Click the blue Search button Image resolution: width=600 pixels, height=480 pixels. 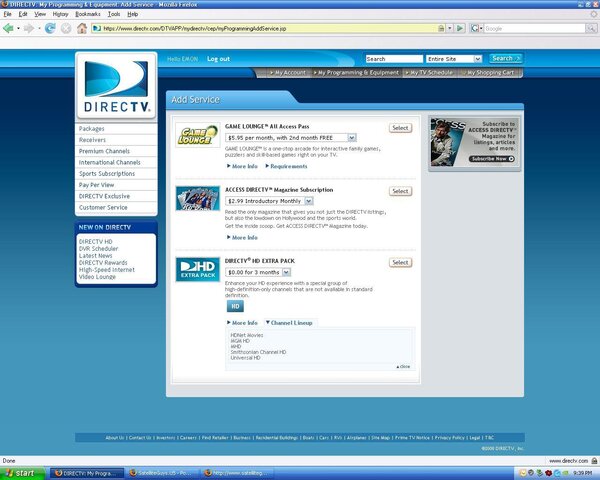coord(506,59)
